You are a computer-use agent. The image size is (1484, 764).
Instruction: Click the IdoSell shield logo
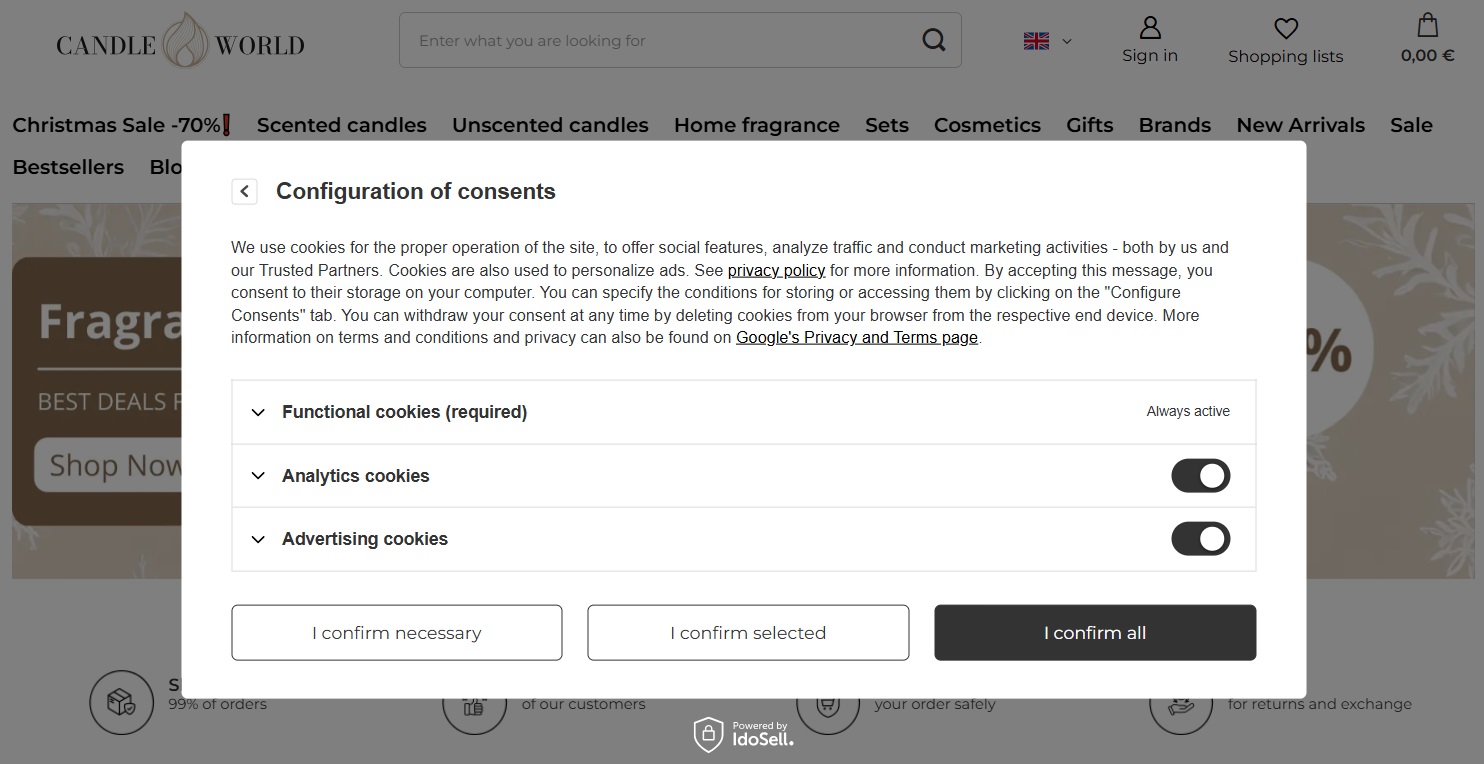709,734
